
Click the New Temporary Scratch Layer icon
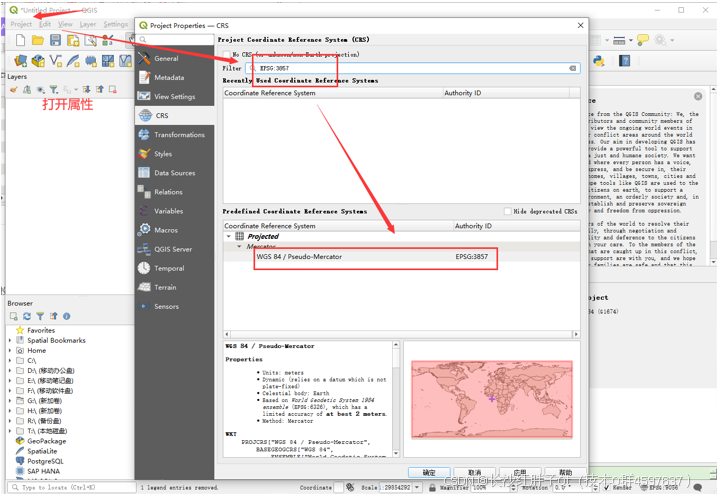click(91, 60)
